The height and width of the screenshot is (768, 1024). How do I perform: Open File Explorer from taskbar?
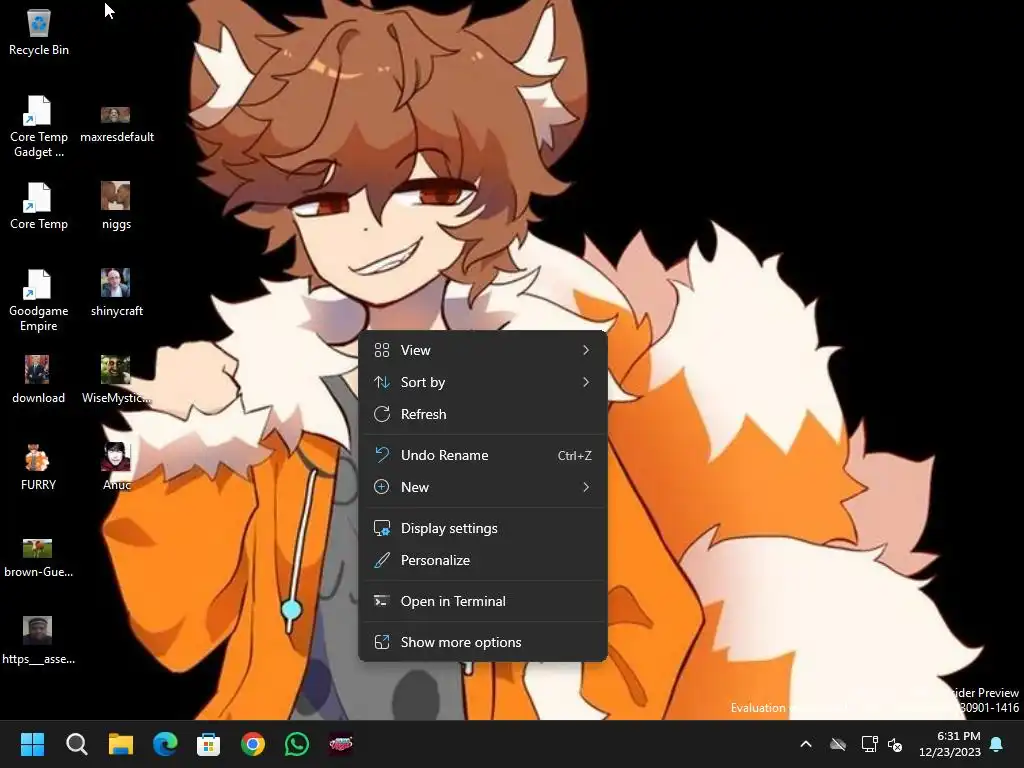(121, 744)
